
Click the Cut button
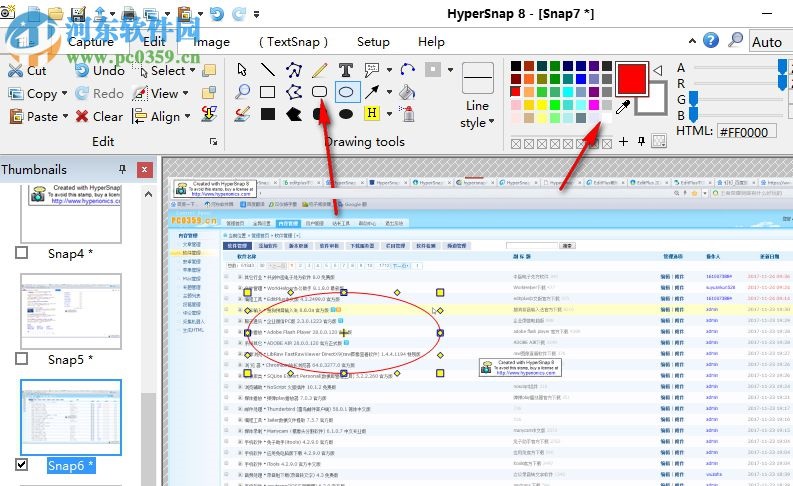click(x=28, y=70)
